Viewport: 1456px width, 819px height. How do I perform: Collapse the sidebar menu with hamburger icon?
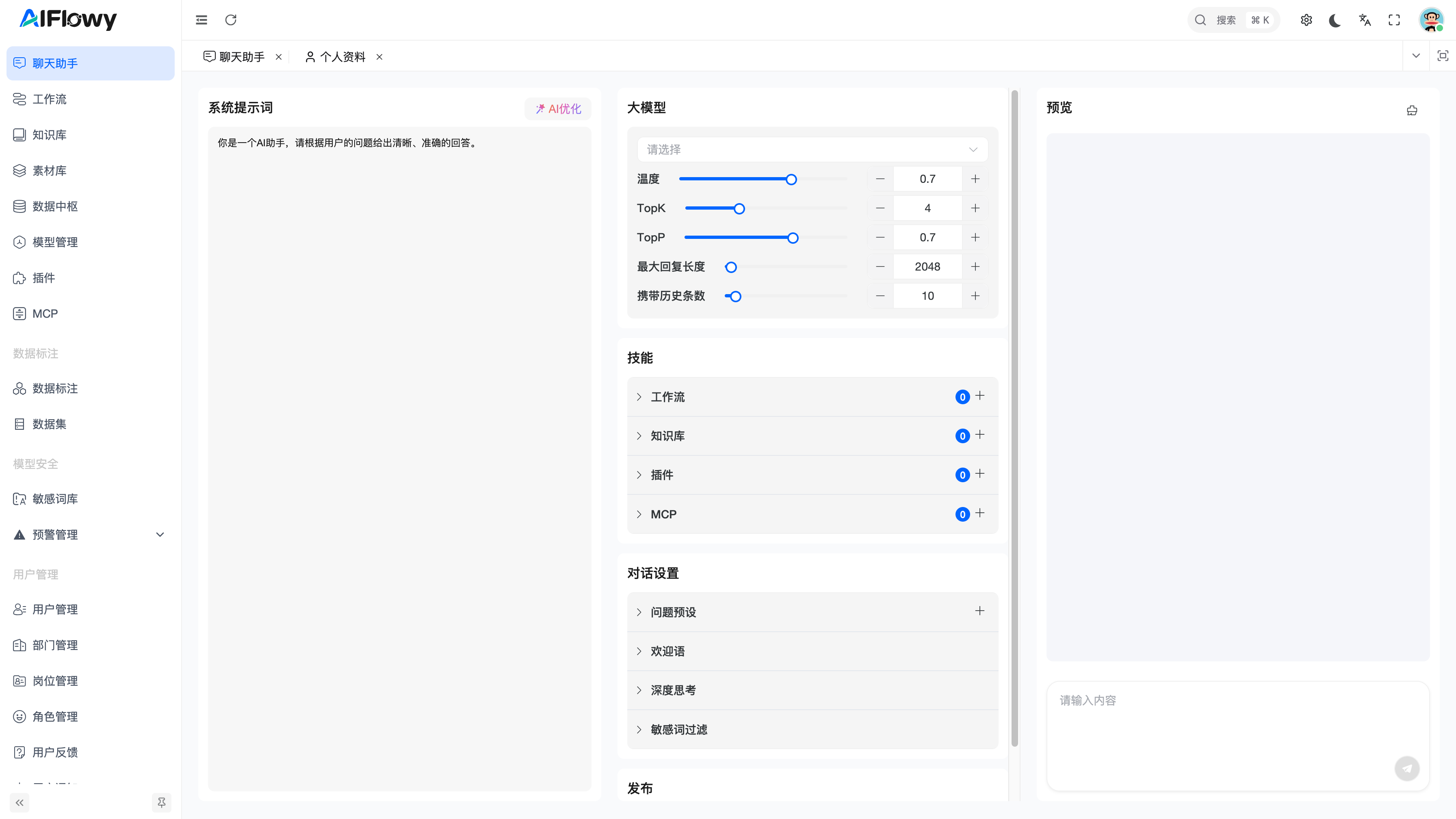(x=201, y=20)
